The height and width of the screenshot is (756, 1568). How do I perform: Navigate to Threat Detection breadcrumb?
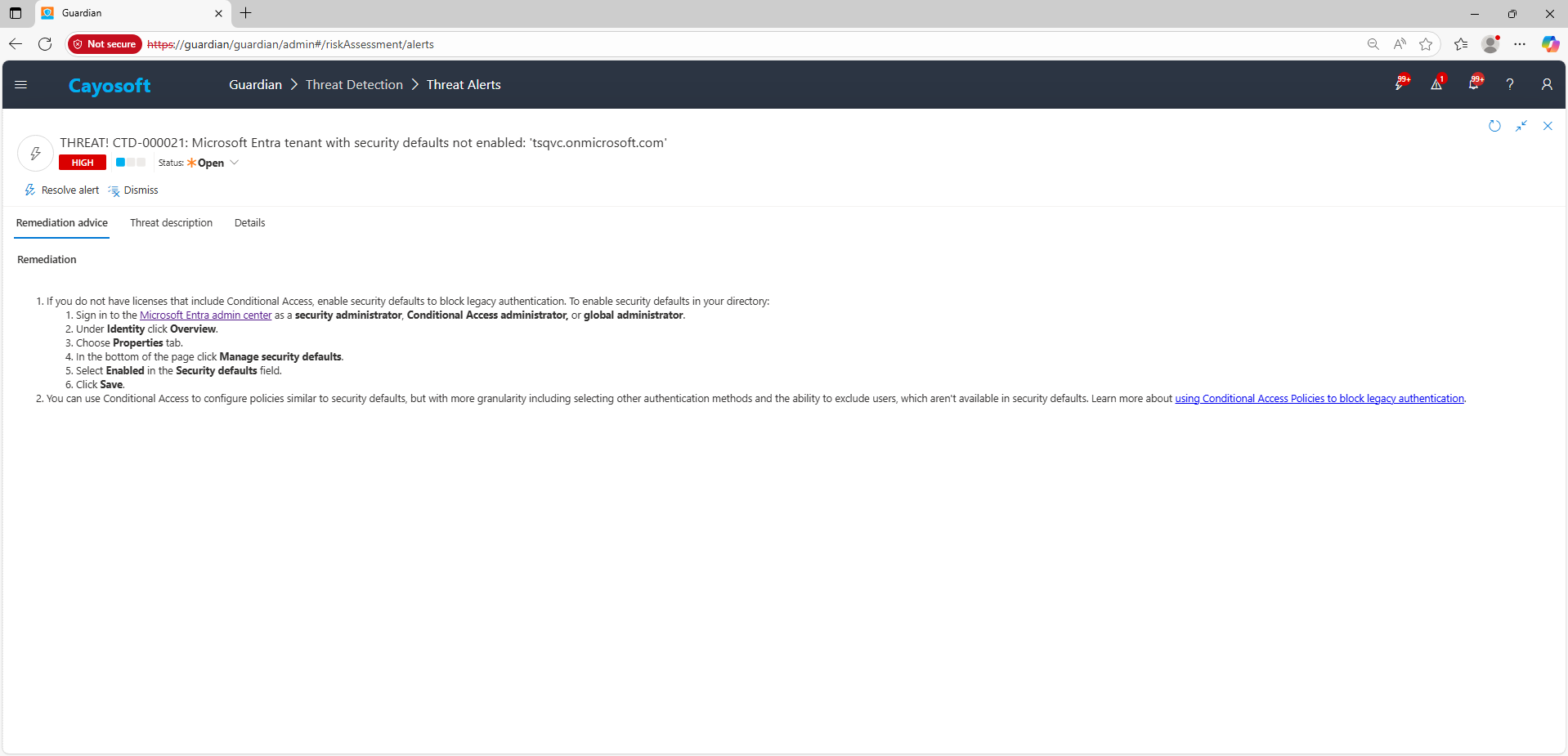(354, 85)
